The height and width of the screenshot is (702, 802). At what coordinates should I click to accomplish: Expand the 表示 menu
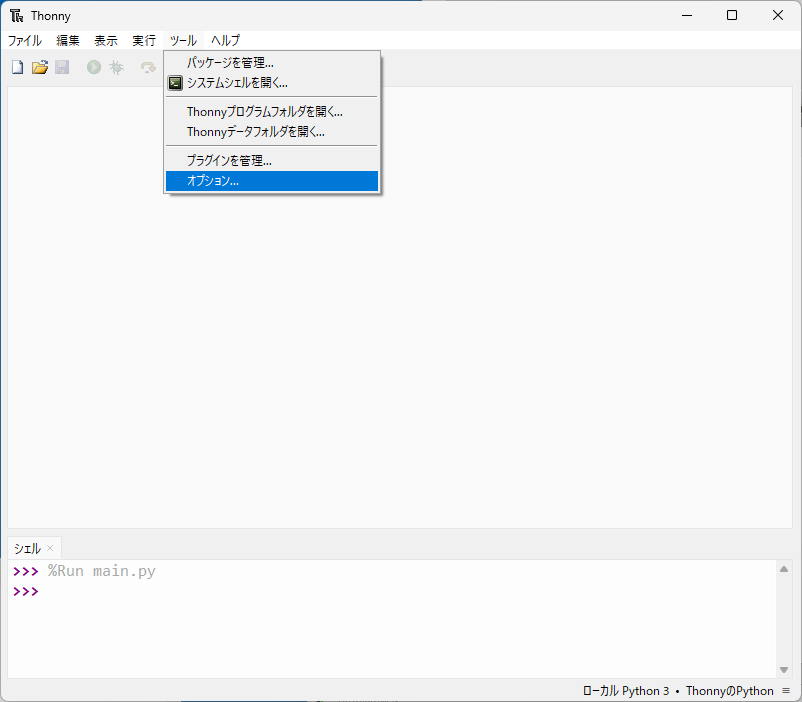point(106,41)
